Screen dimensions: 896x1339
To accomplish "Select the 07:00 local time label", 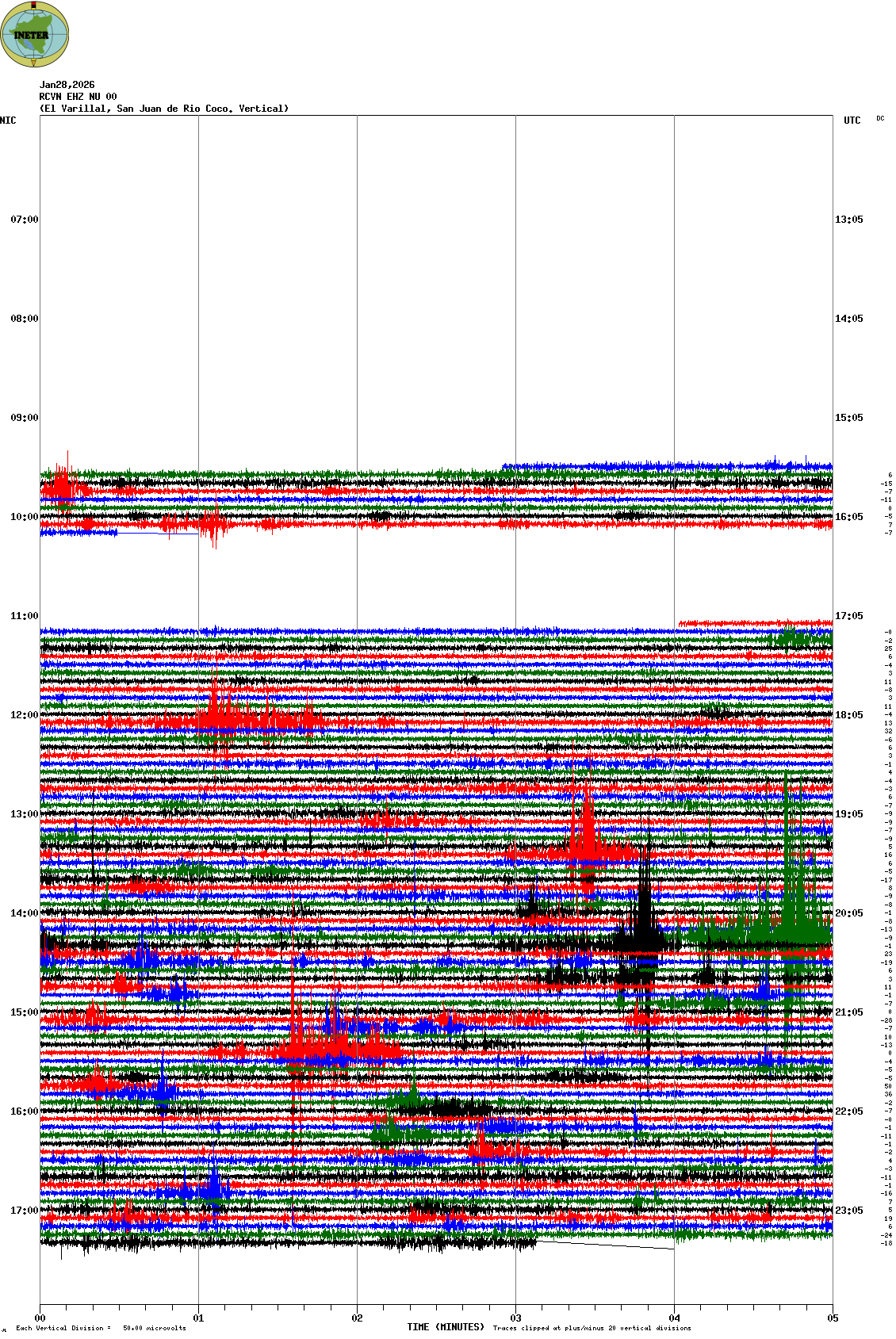I will [24, 220].
